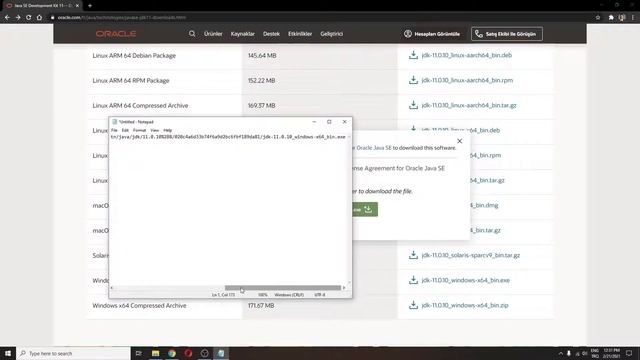
Task: Open Notepad Help menu
Action: click(x=167, y=130)
